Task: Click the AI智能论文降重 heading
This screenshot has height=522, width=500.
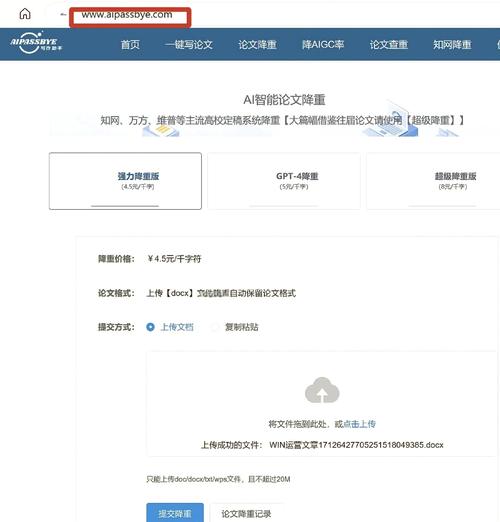Action: point(284,100)
